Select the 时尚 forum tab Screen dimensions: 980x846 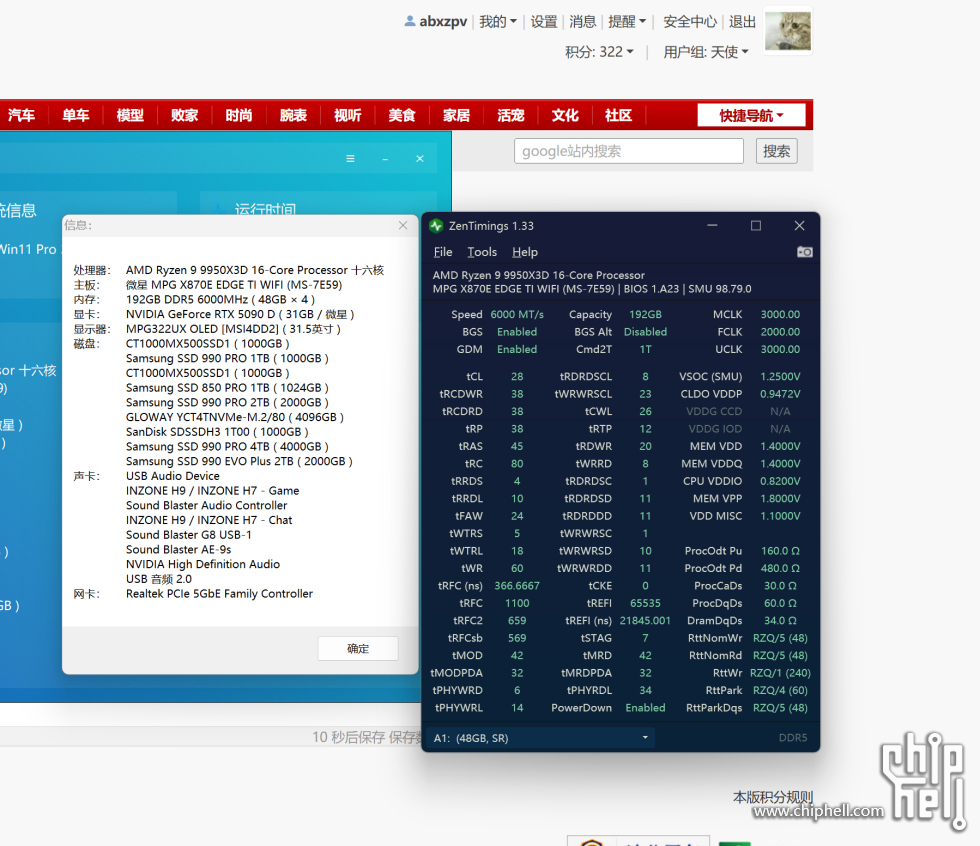click(x=239, y=115)
